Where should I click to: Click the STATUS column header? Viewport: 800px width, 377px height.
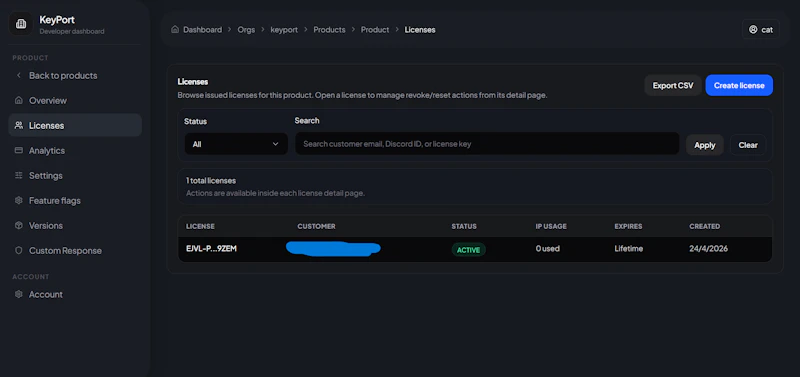coord(464,227)
